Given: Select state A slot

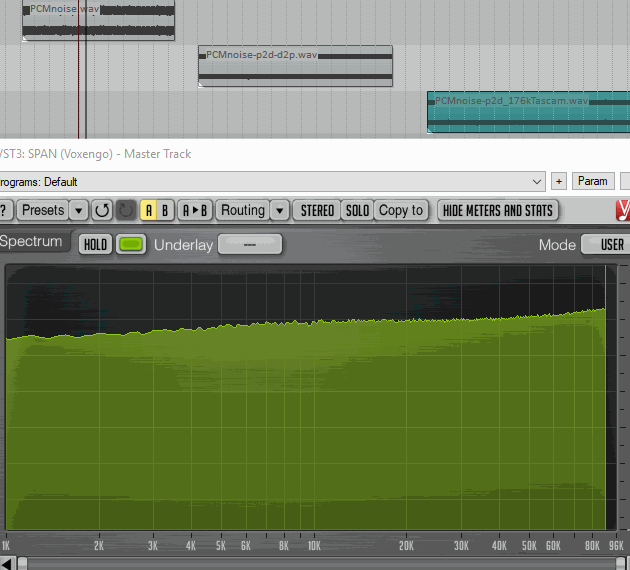Looking at the screenshot, I should (148, 210).
